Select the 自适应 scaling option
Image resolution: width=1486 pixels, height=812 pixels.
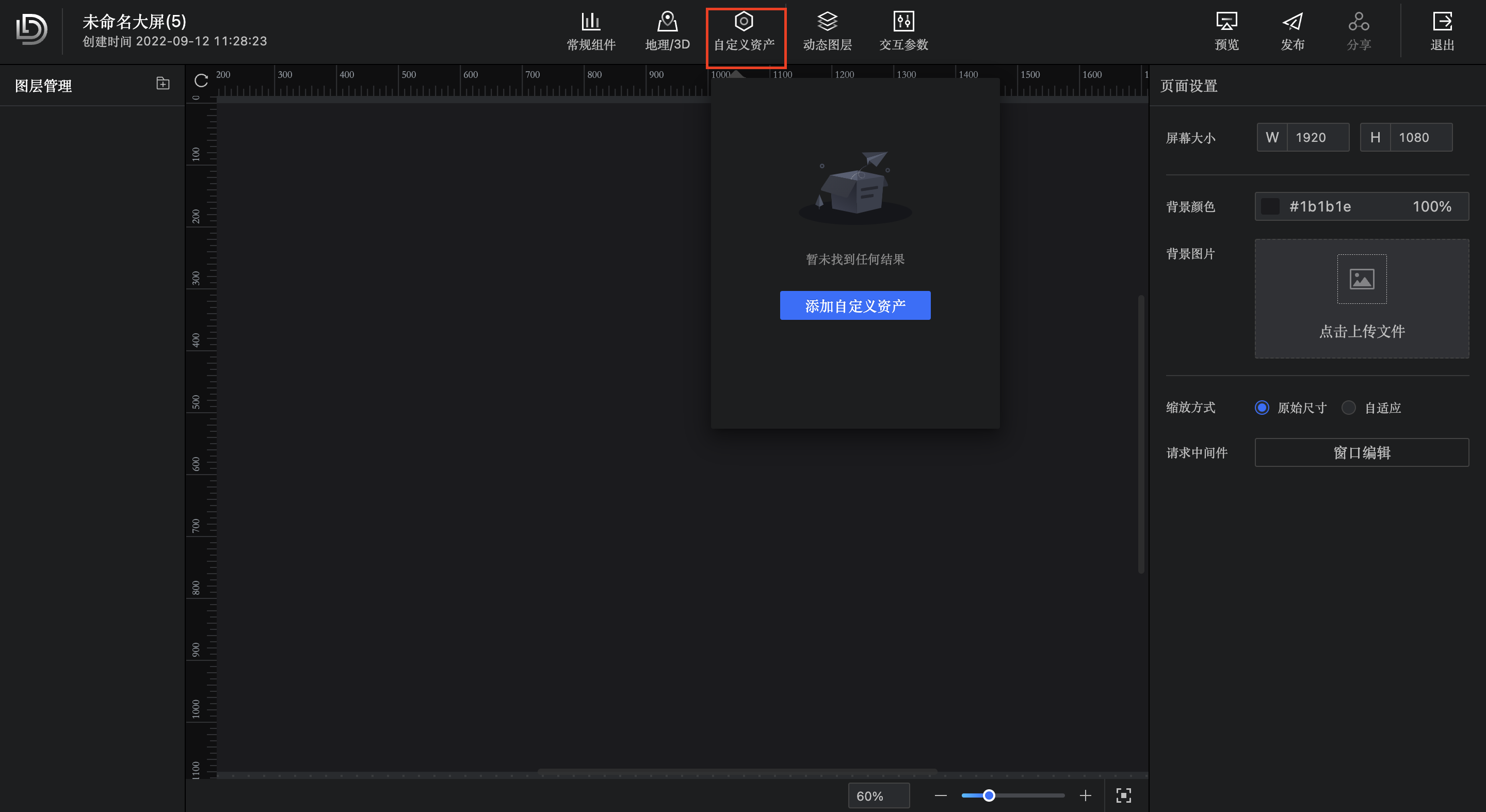[x=1348, y=408]
